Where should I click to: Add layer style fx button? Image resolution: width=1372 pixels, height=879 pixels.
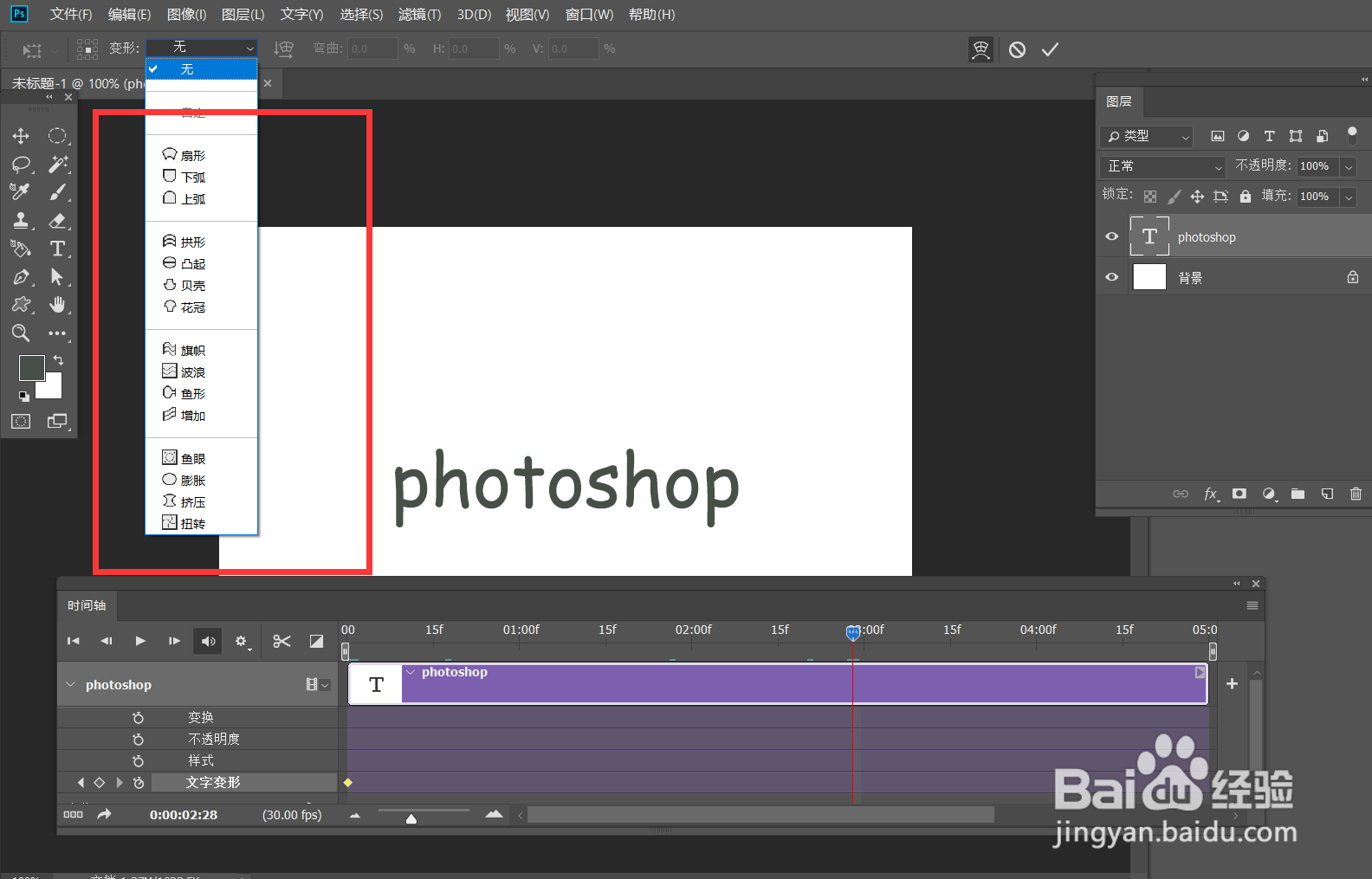coord(1211,494)
